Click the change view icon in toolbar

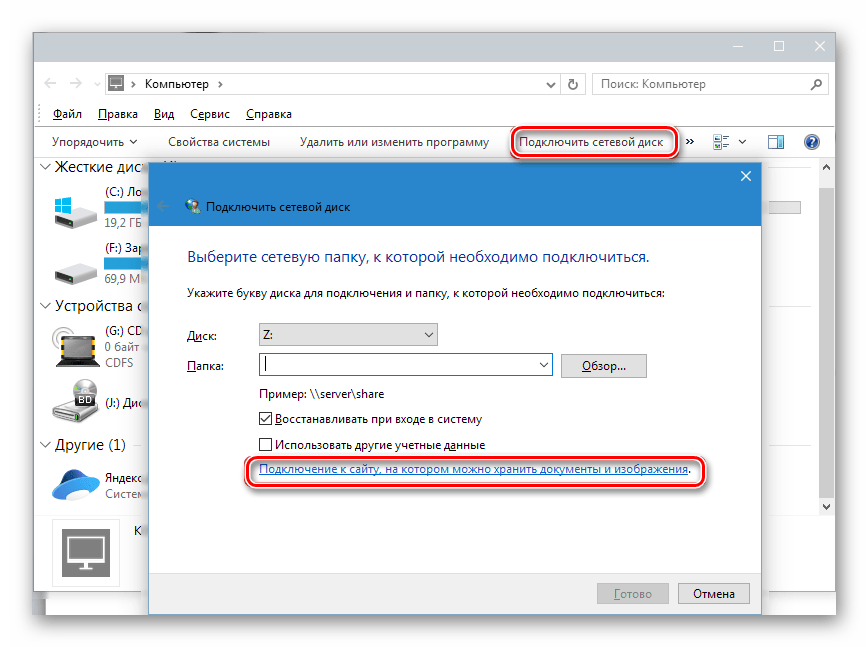[721, 142]
